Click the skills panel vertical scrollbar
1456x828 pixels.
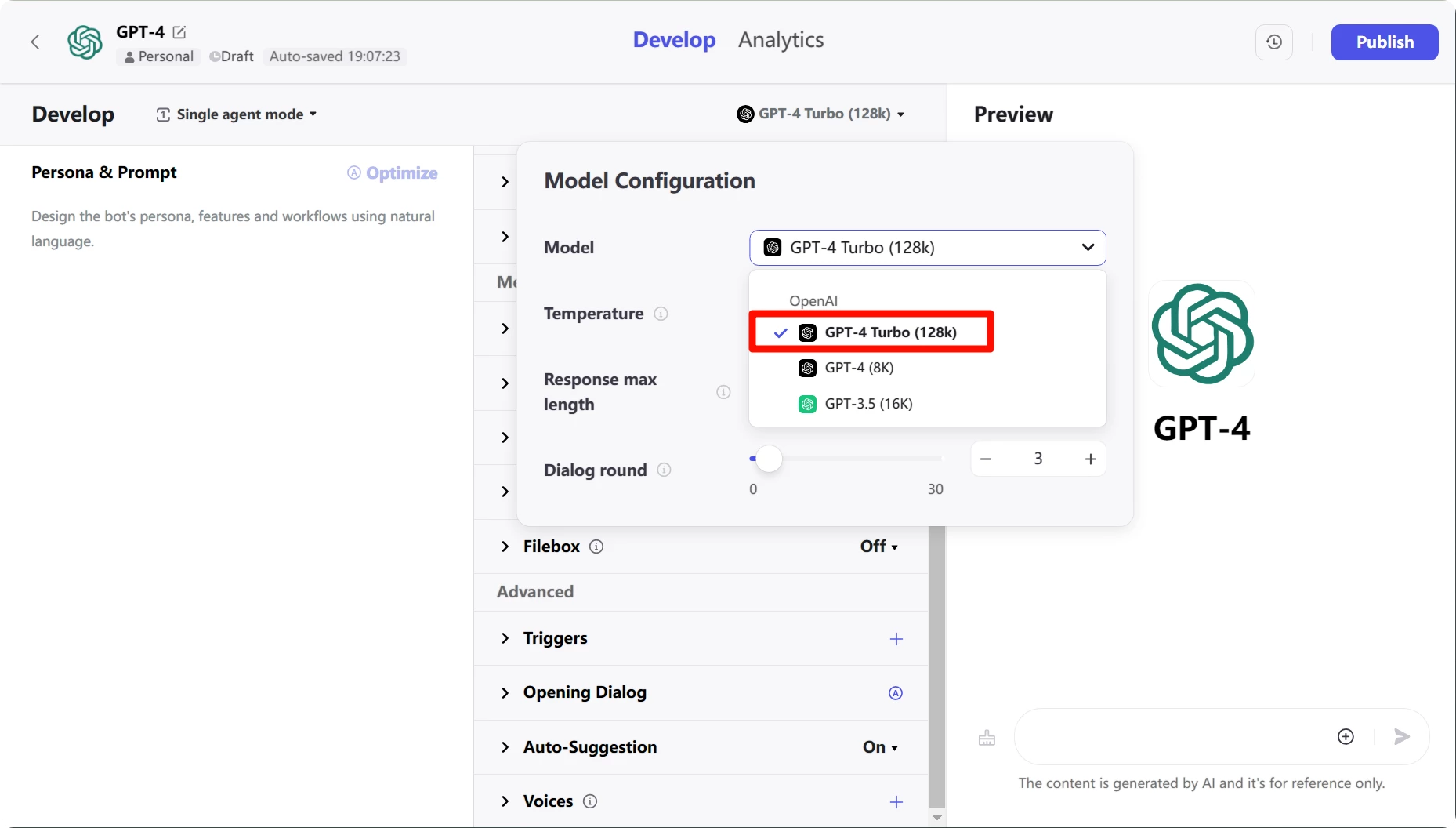[936, 666]
